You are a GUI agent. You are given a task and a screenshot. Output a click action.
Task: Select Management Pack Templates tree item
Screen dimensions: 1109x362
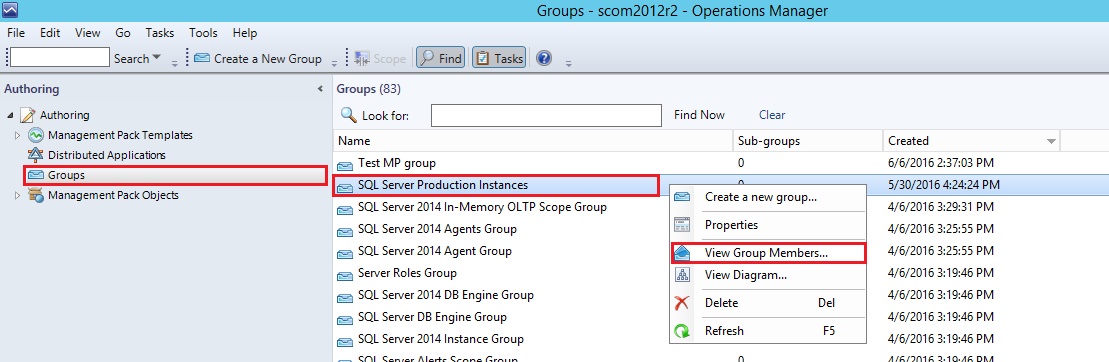pos(120,135)
